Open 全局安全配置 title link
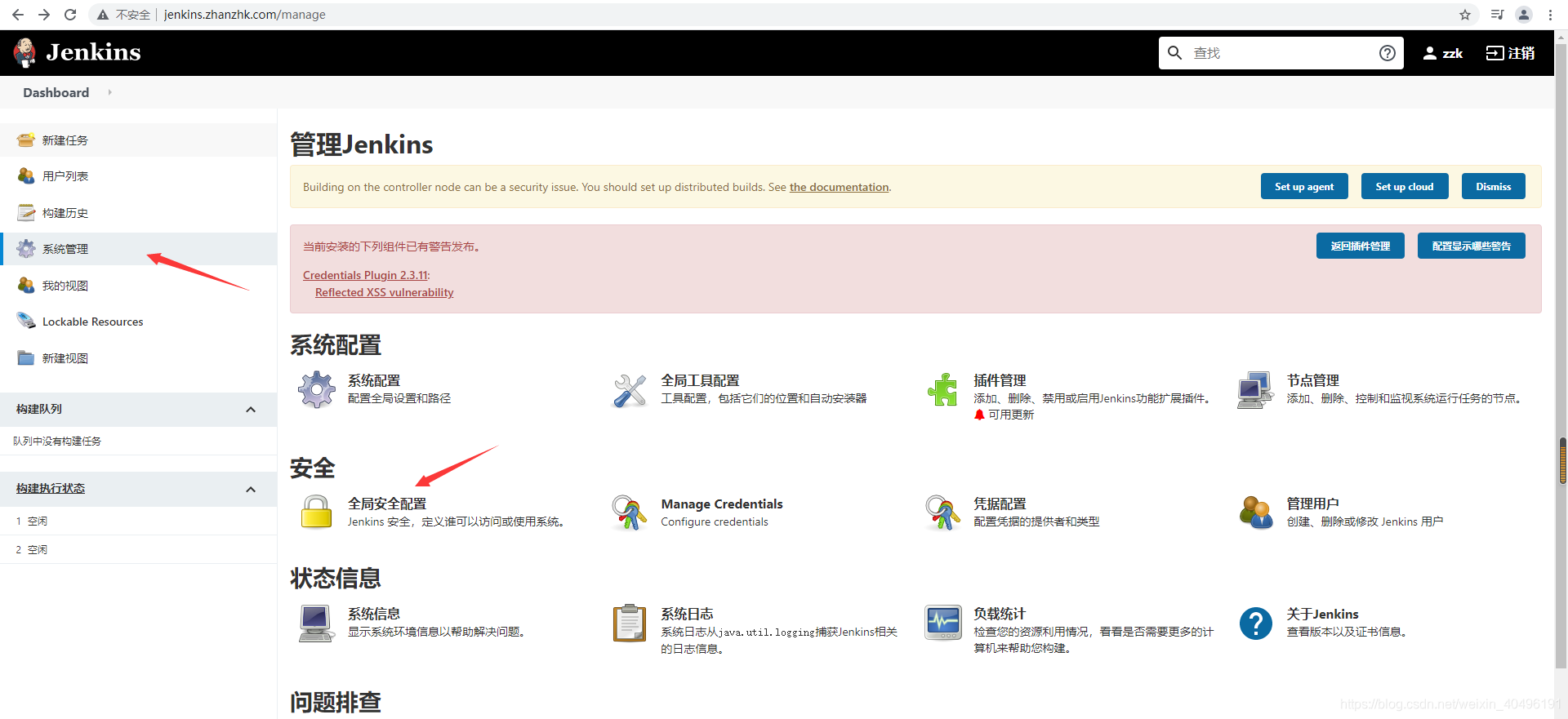The width and height of the screenshot is (1568, 719). click(387, 504)
